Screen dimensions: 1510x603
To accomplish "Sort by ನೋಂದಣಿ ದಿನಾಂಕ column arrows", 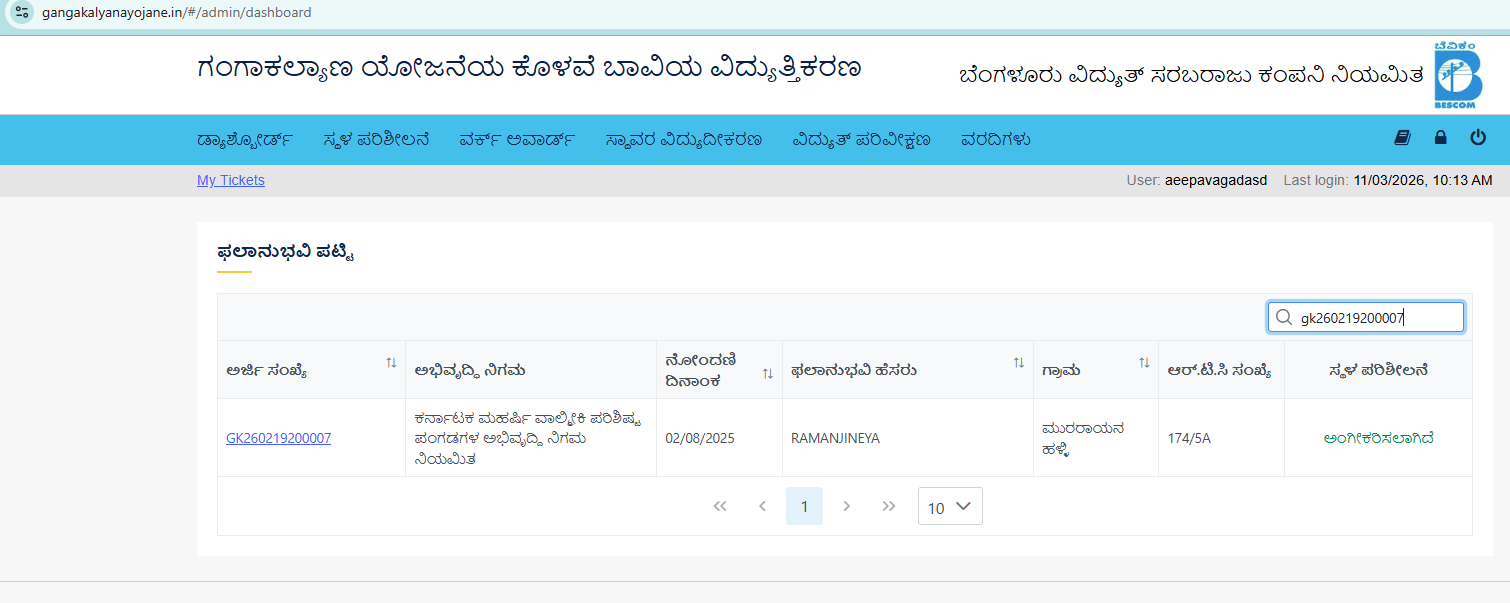I will pos(768,373).
